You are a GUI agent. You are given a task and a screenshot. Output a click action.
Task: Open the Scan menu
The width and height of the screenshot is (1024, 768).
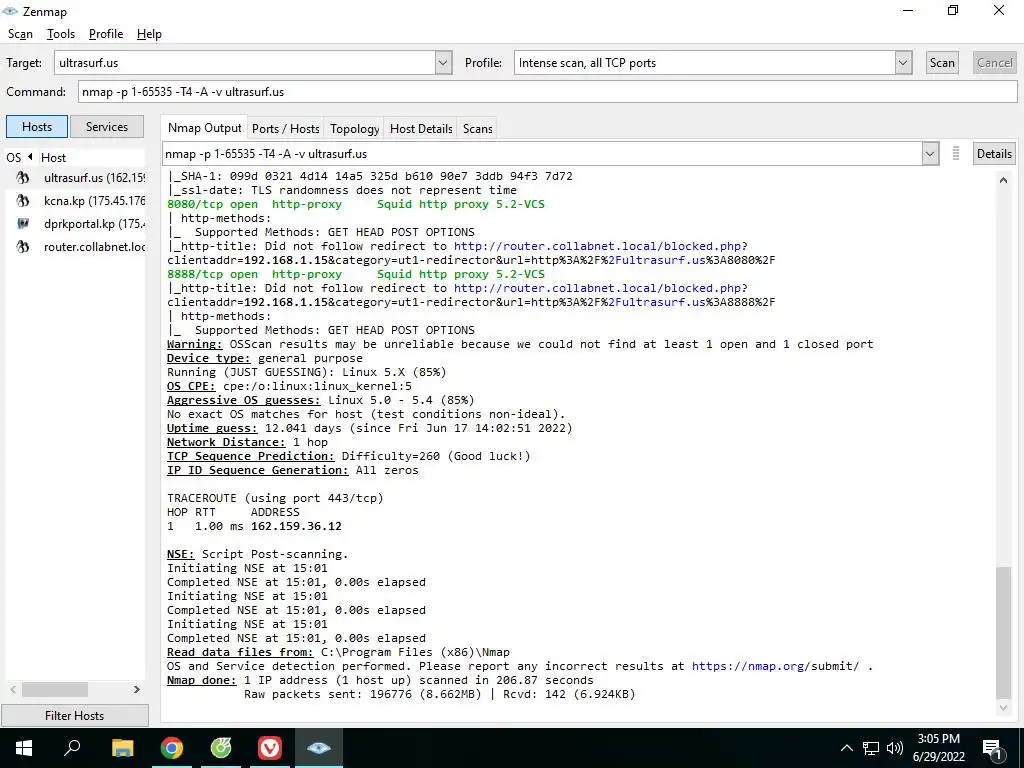click(20, 34)
